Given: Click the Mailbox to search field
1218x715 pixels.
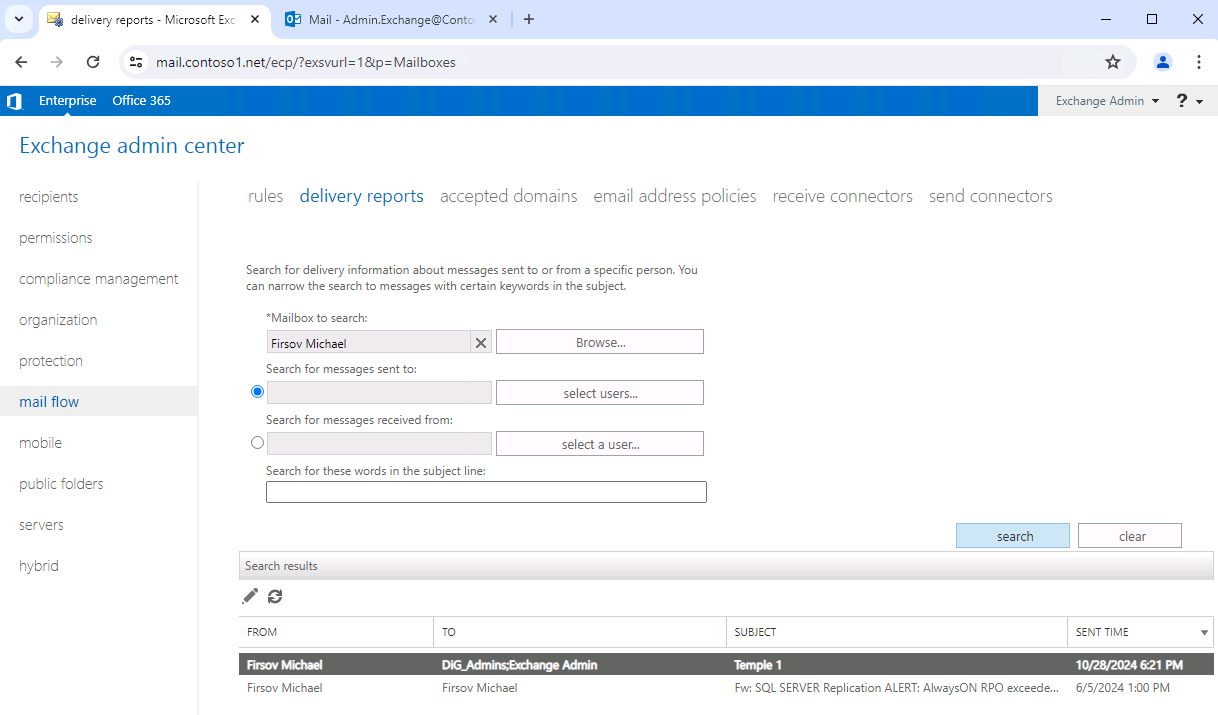Looking at the screenshot, I should (369, 343).
